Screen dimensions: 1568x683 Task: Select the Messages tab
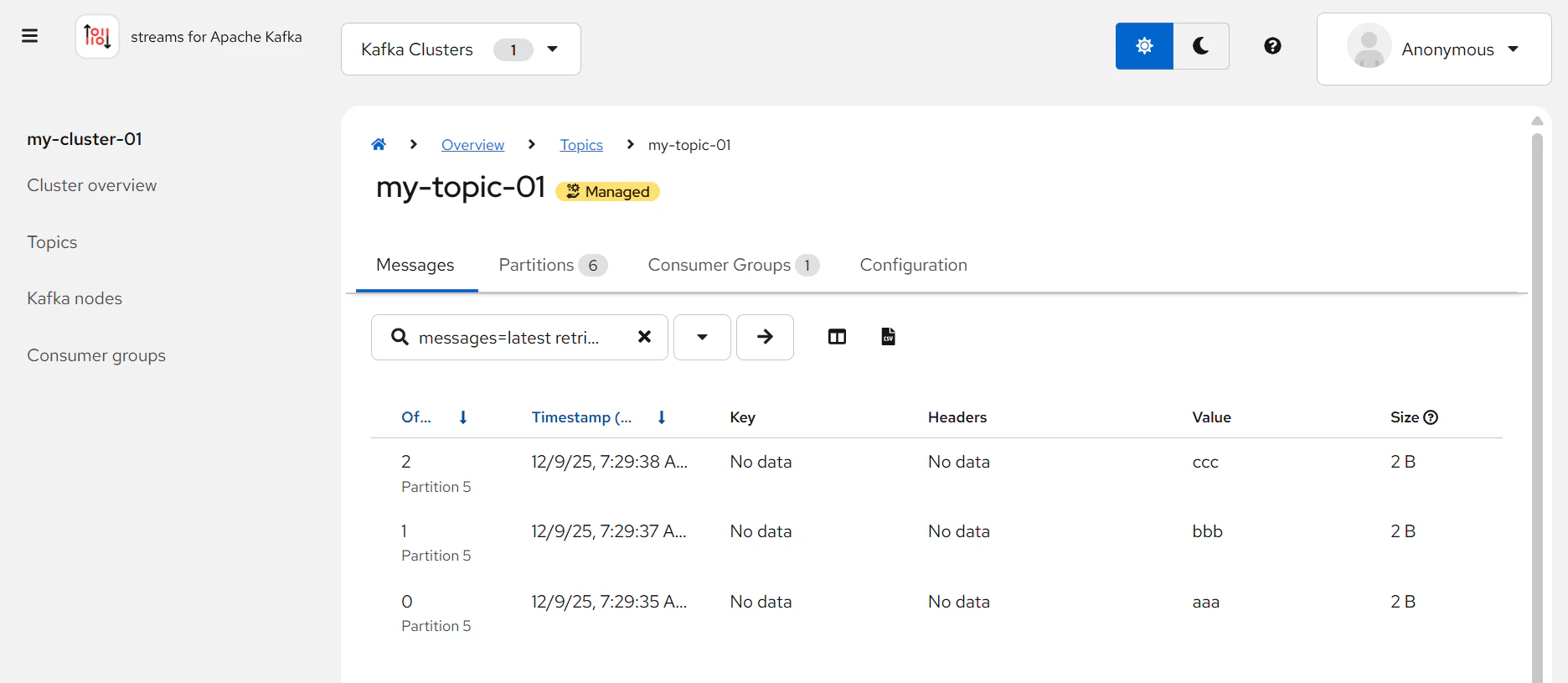click(x=415, y=266)
